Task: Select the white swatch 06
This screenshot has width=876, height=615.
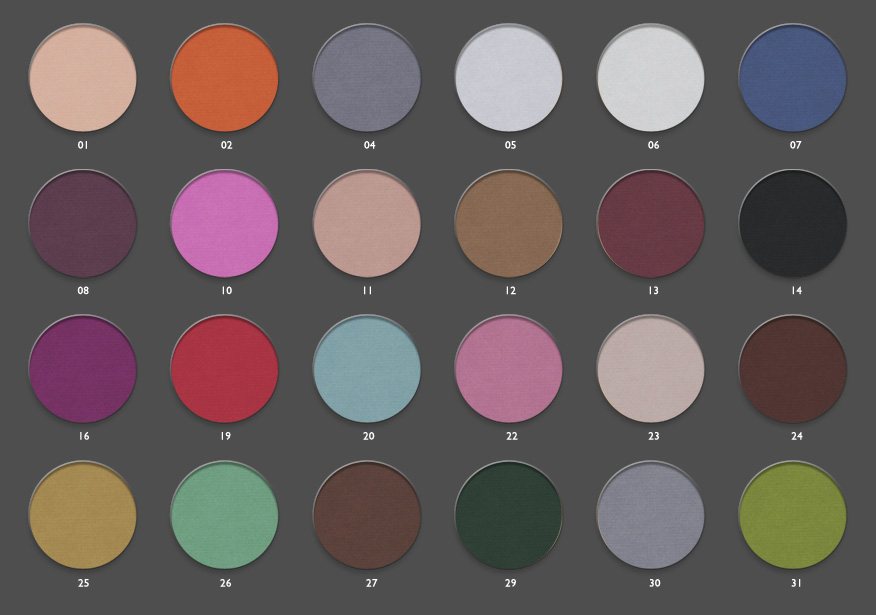Action: [x=651, y=78]
